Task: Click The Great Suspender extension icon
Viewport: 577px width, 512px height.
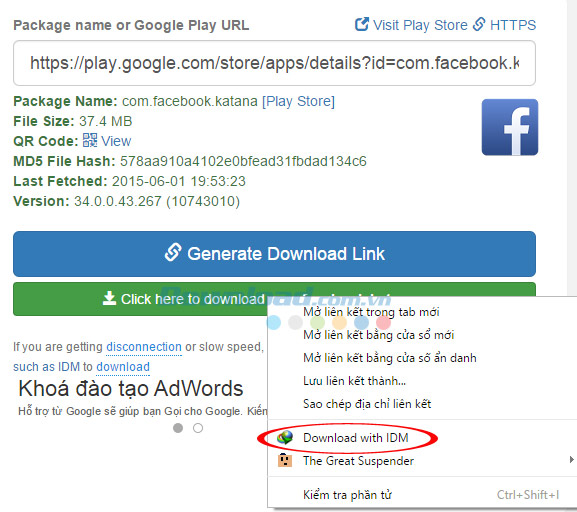Action: (285, 460)
